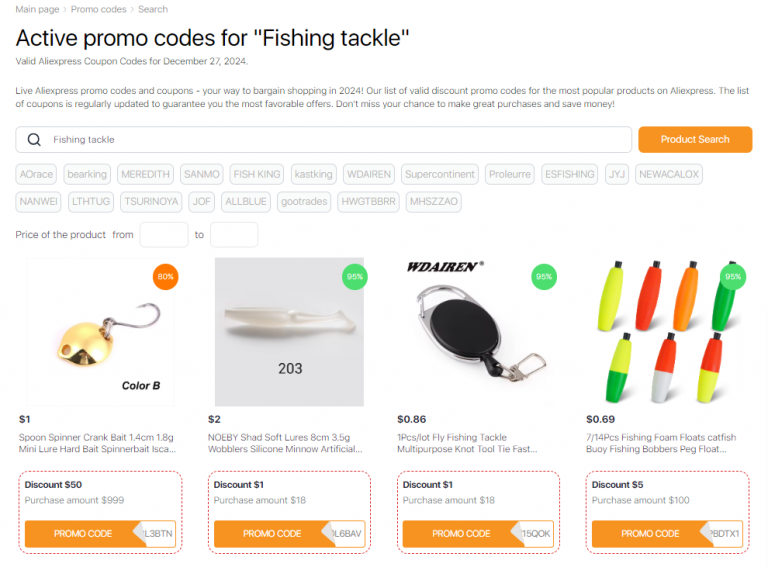The height and width of the screenshot is (567, 768).
Task: Focus the Fishing tackle search field
Action: click(x=330, y=140)
